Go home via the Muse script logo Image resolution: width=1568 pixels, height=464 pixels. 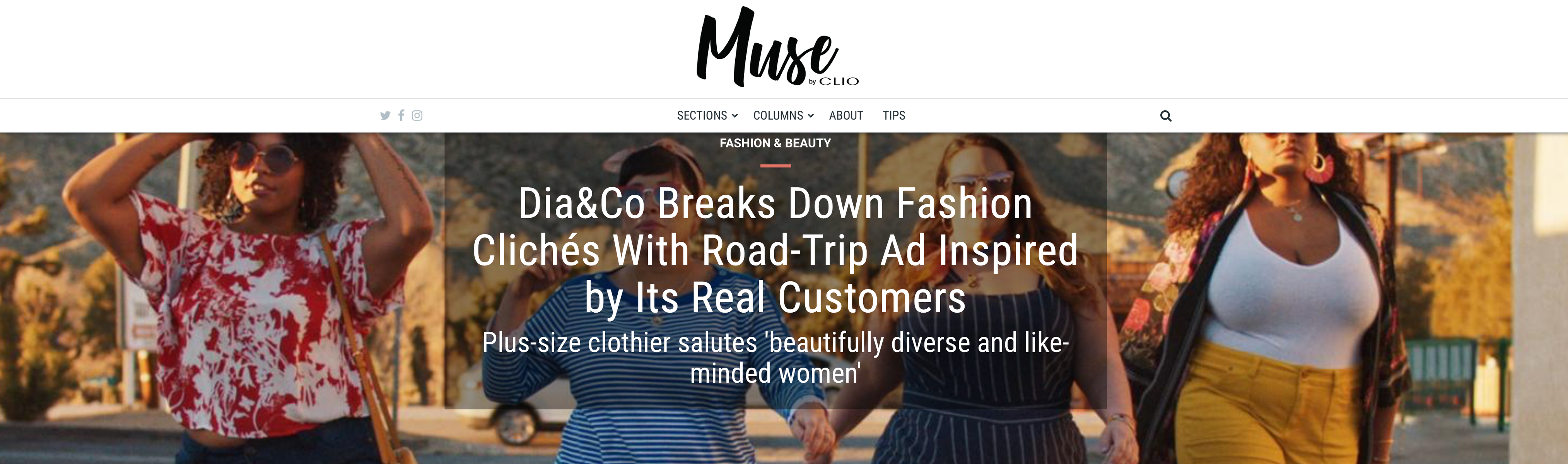pyautogui.click(x=767, y=46)
